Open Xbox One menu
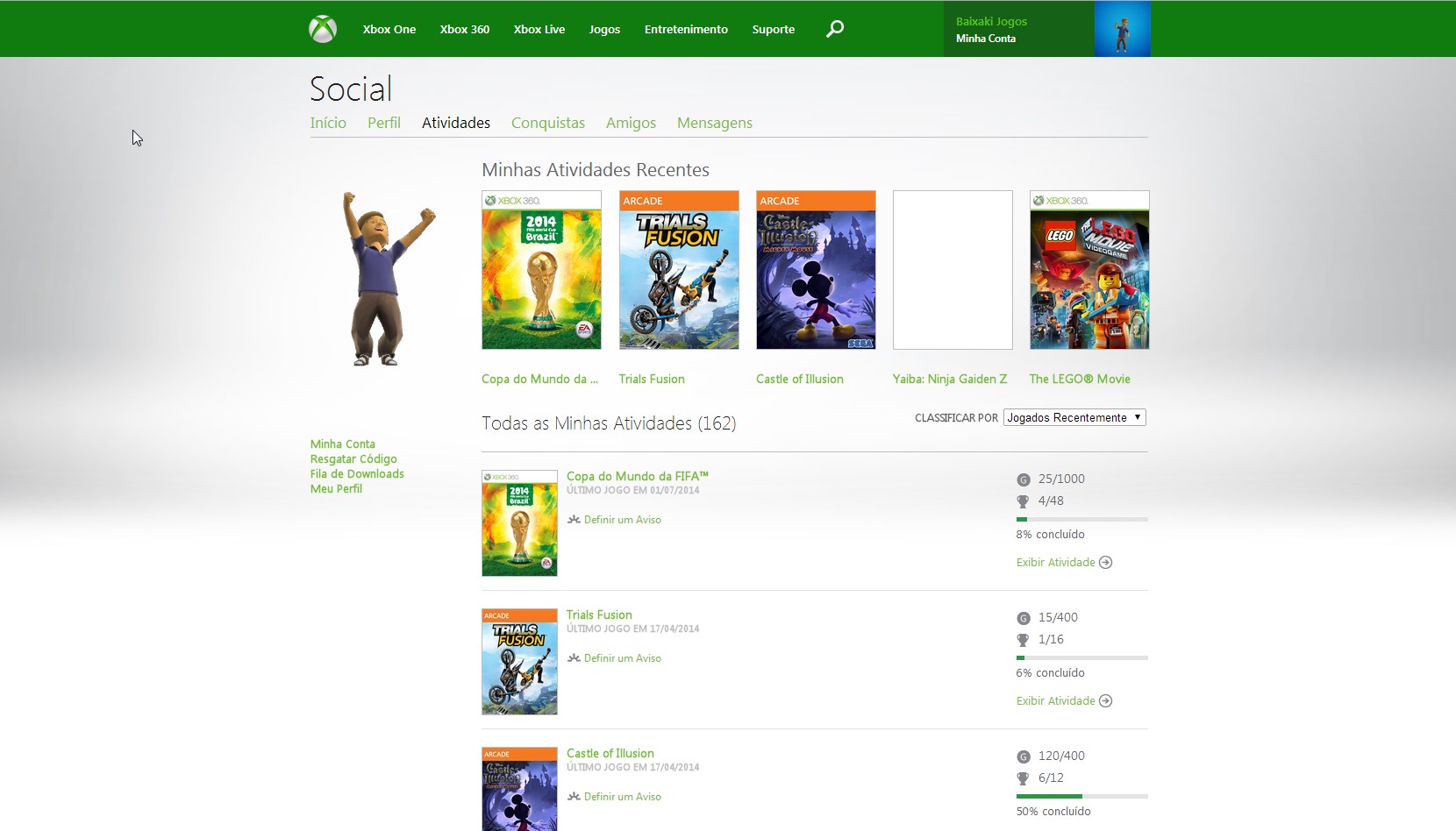 coord(389,29)
